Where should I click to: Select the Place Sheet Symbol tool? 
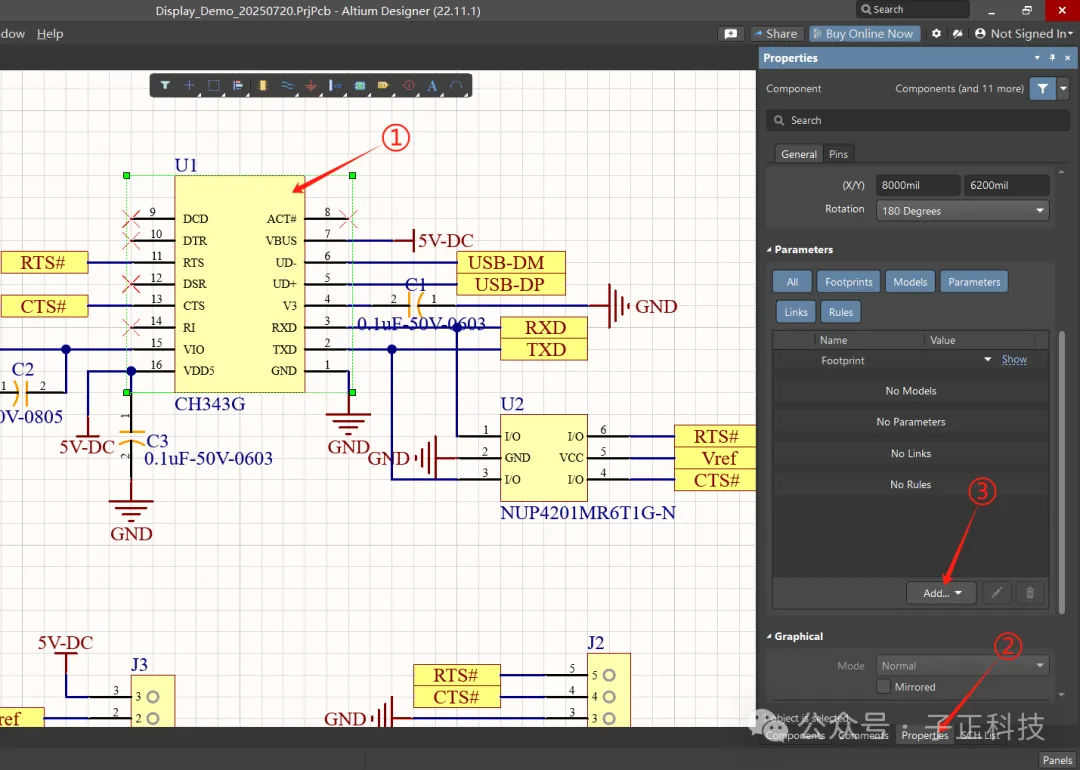click(x=360, y=85)
